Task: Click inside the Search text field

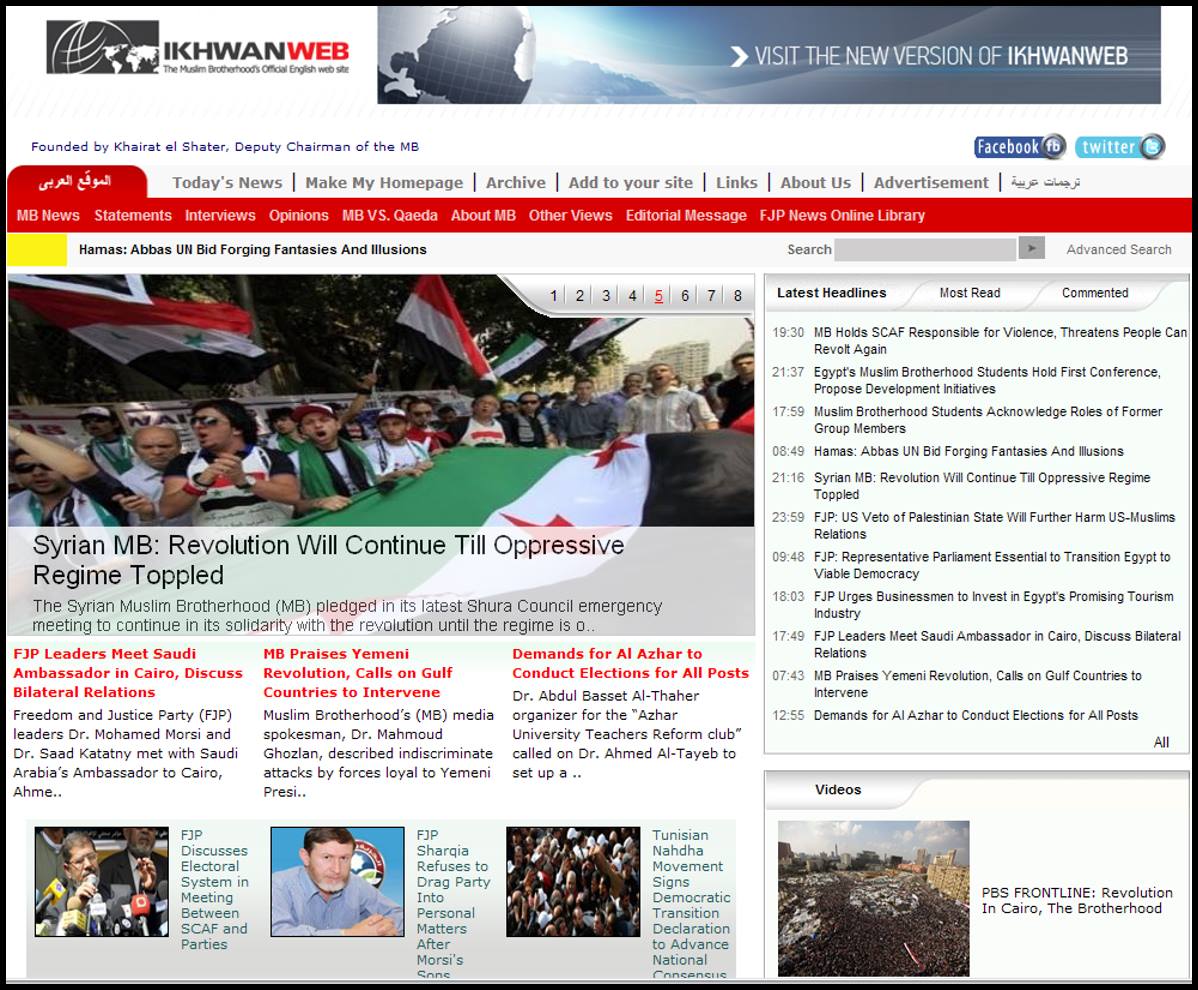Action: (x=925, y=250)
